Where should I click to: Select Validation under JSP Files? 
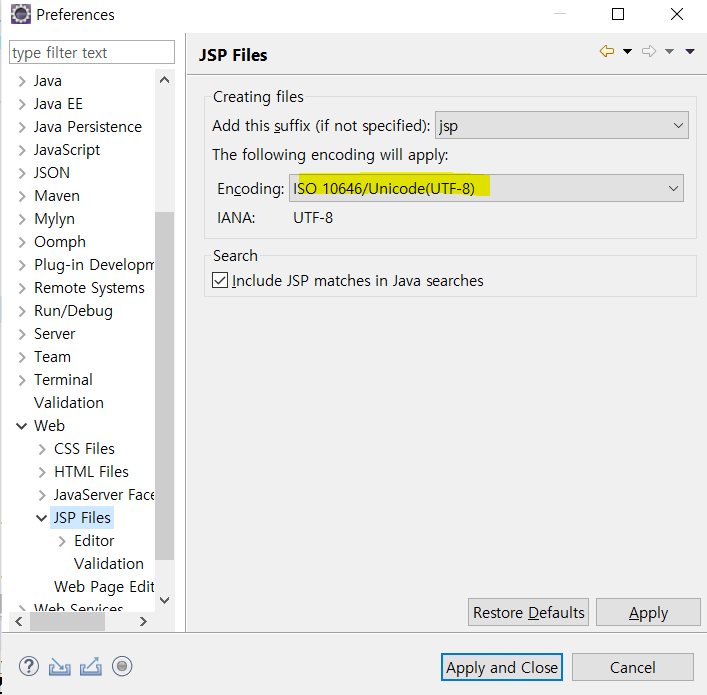[x=109, y=564]
